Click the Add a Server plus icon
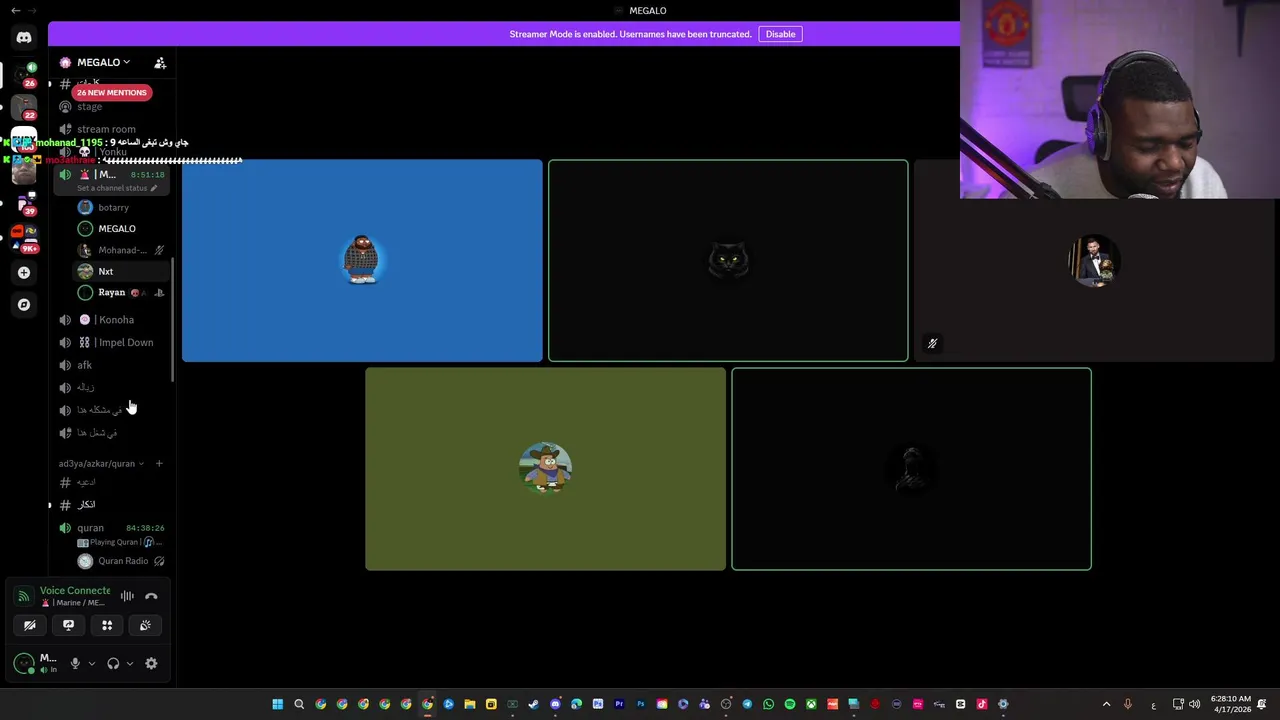 pyautogui.click(x=24, y=272)
